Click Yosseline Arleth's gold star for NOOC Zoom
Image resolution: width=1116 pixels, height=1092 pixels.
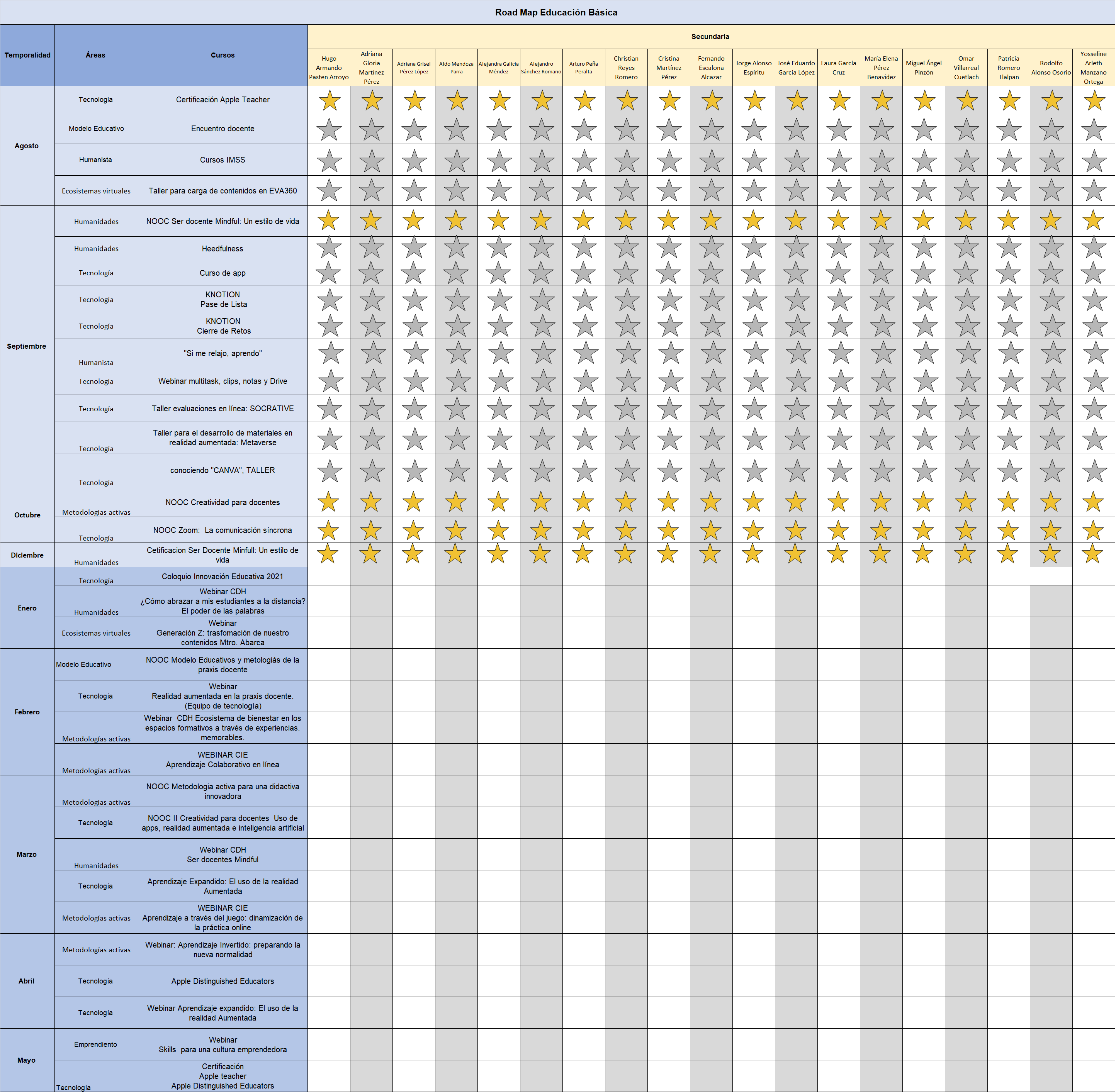click(x=1093, y=531)
